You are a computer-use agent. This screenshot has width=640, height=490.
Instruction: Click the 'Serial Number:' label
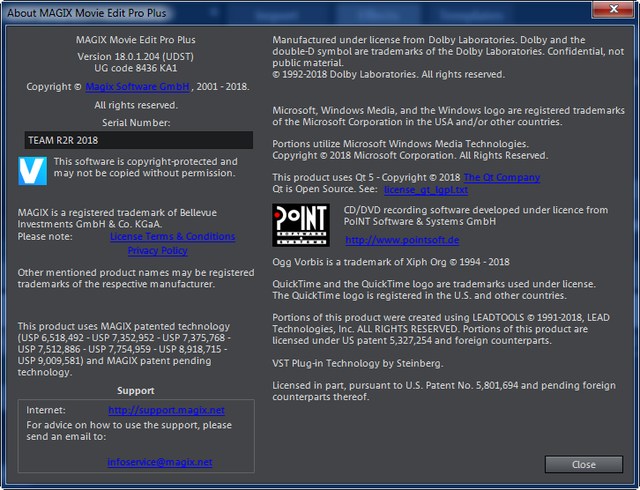pyautogui.click(x=136, y=122)
